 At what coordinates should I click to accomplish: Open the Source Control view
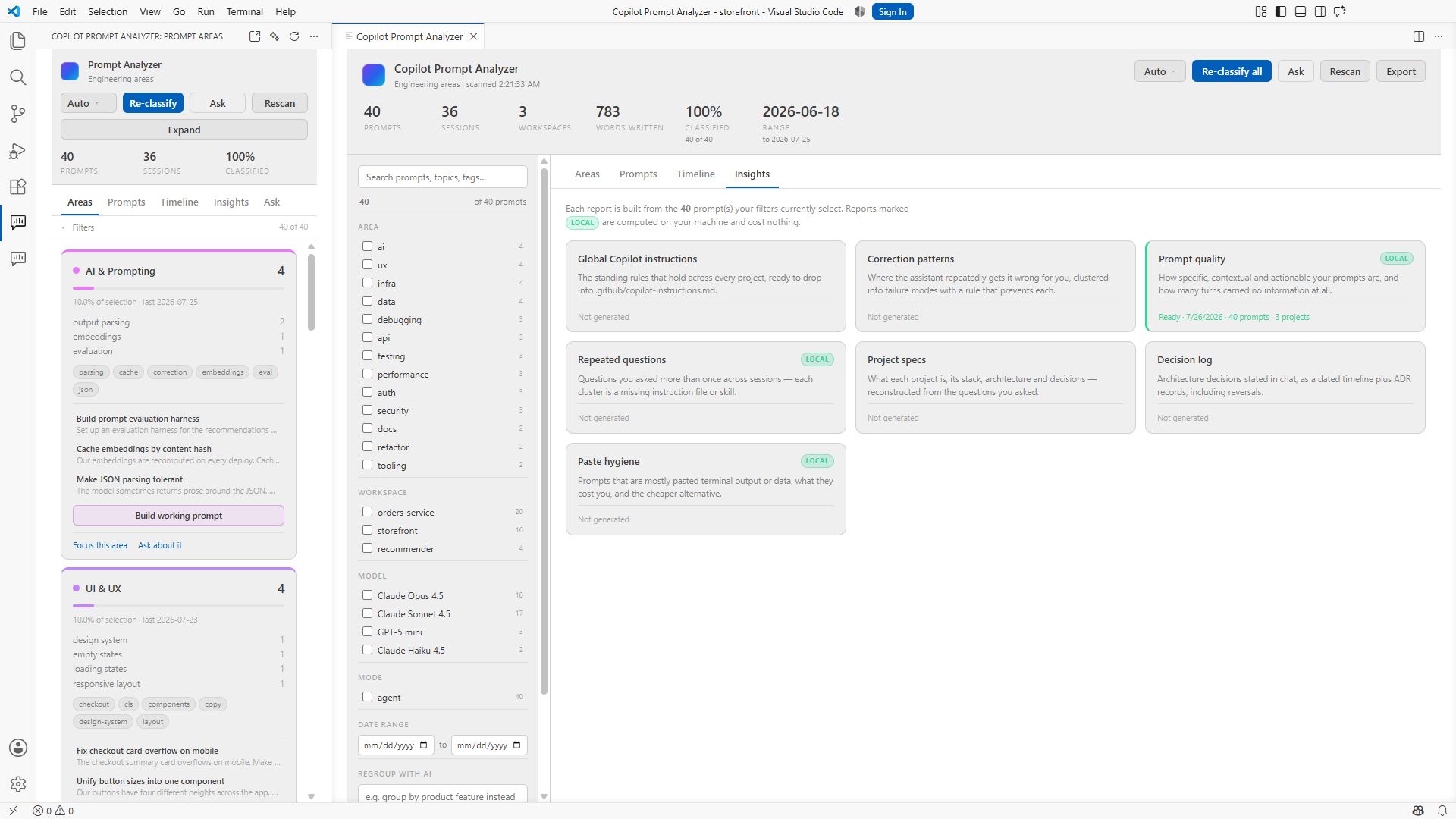(x=17, y=114)
